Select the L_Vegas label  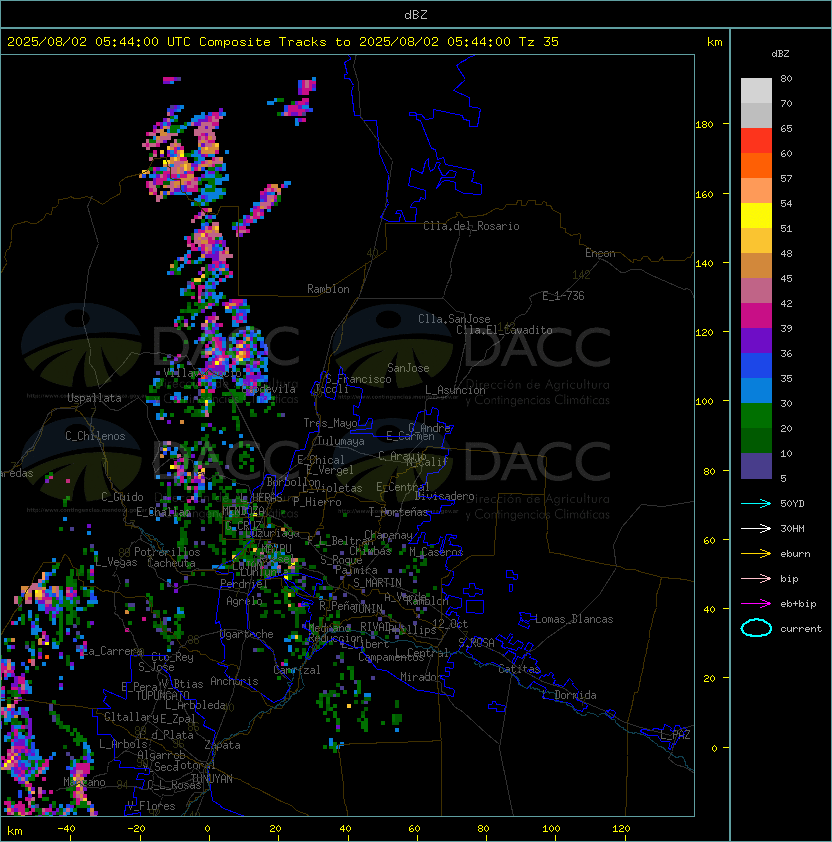[x=115, y=562]
